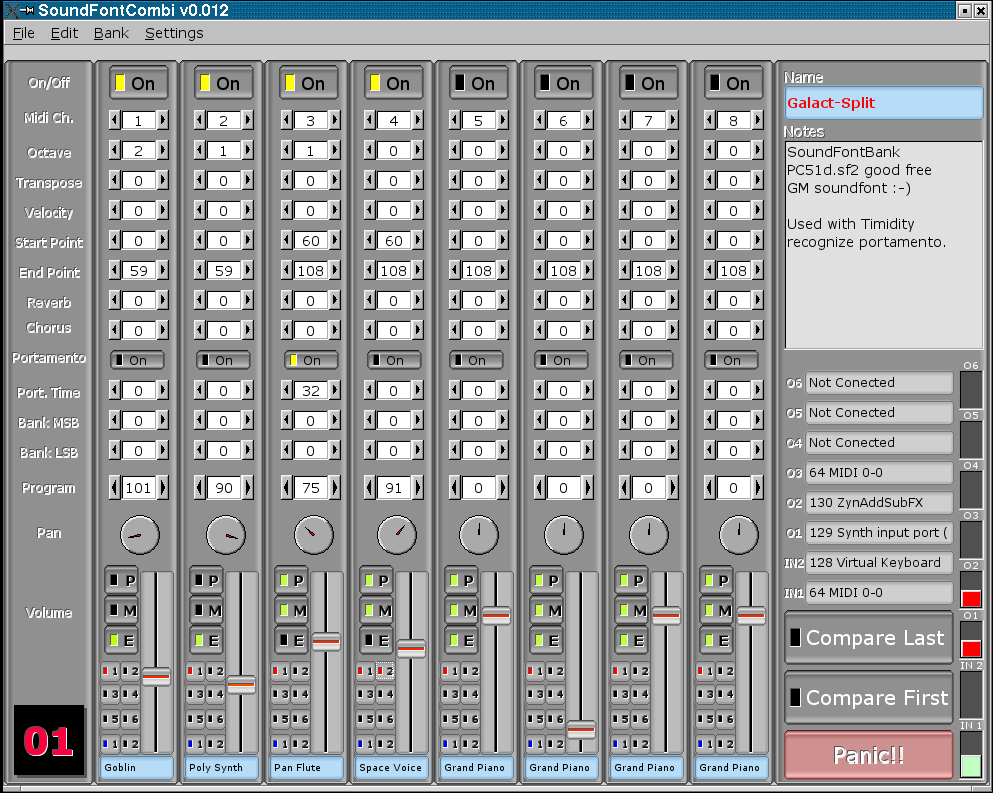The image size is (993, 793).
Task: Click the Pan knob on the Goblin channel
Action: [x=139, y=535]
